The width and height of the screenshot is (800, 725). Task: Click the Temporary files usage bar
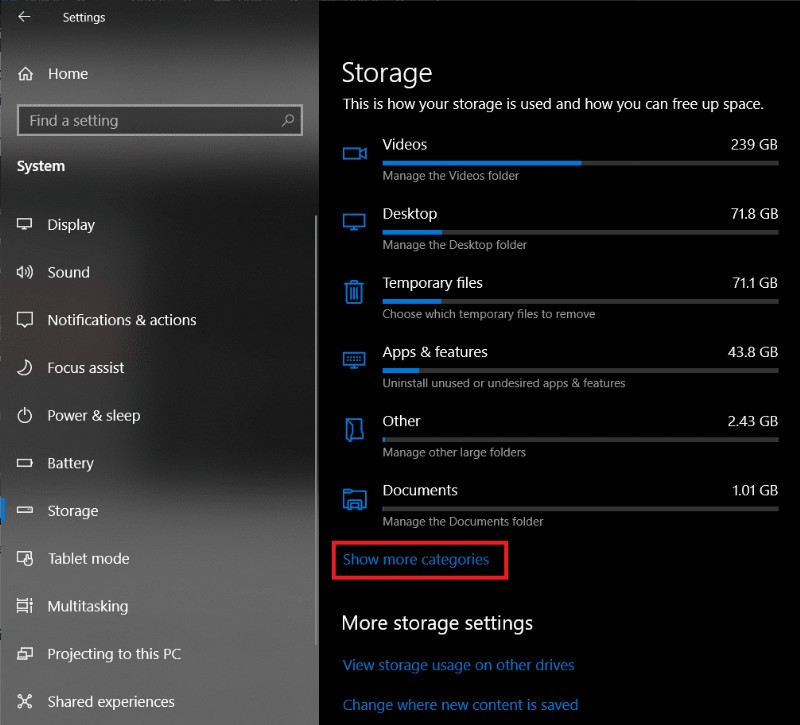(x=581, y=302)
